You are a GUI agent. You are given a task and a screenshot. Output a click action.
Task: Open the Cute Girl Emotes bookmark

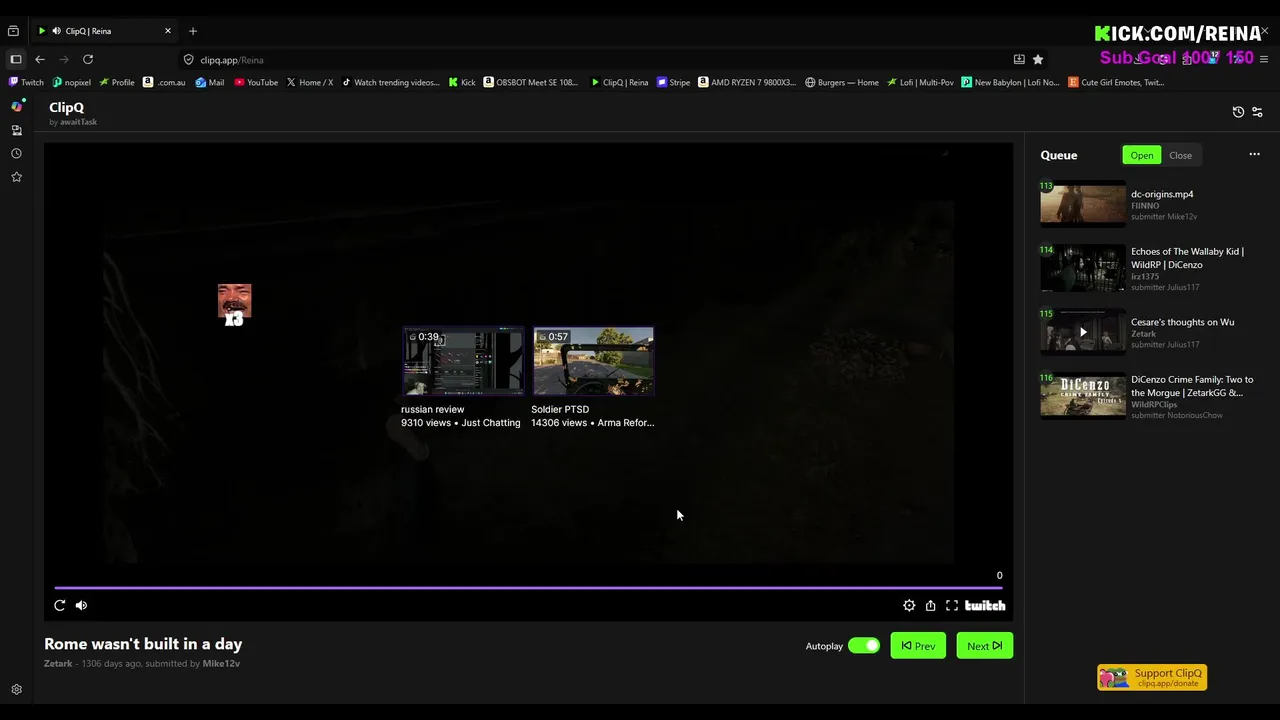click(x=1116, y=82)
